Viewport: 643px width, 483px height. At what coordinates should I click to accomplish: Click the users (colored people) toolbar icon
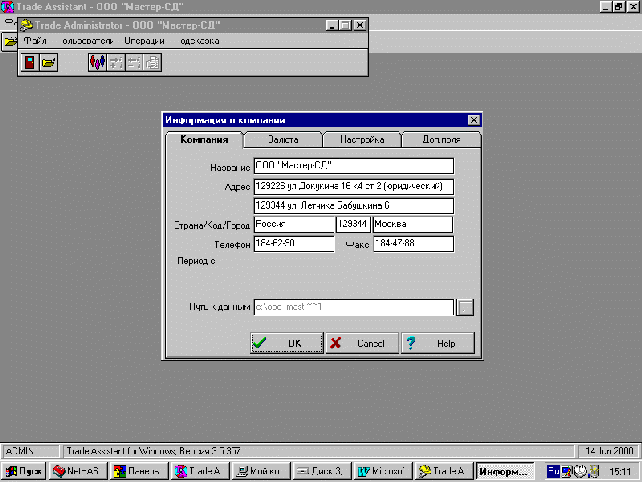point(97,63)
